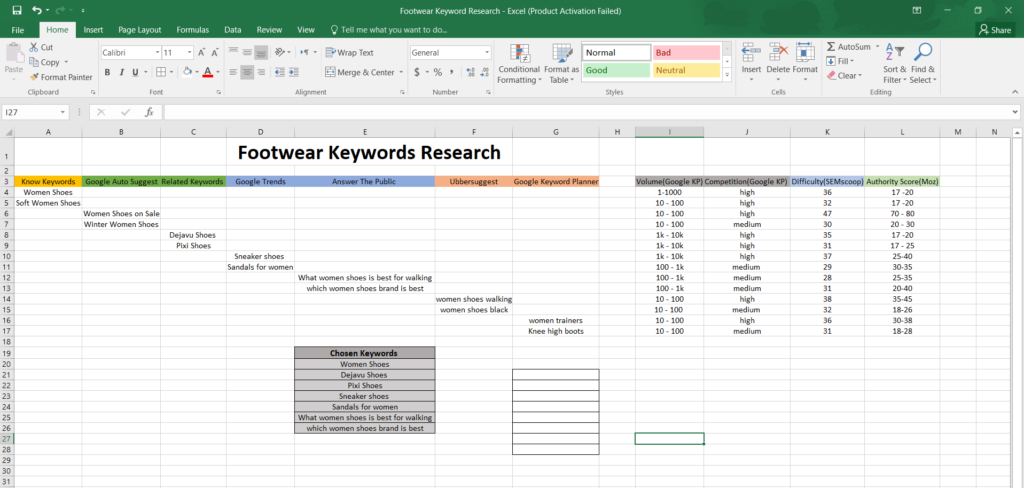
Task: Toggle Italic formatting
Action: 121,73
